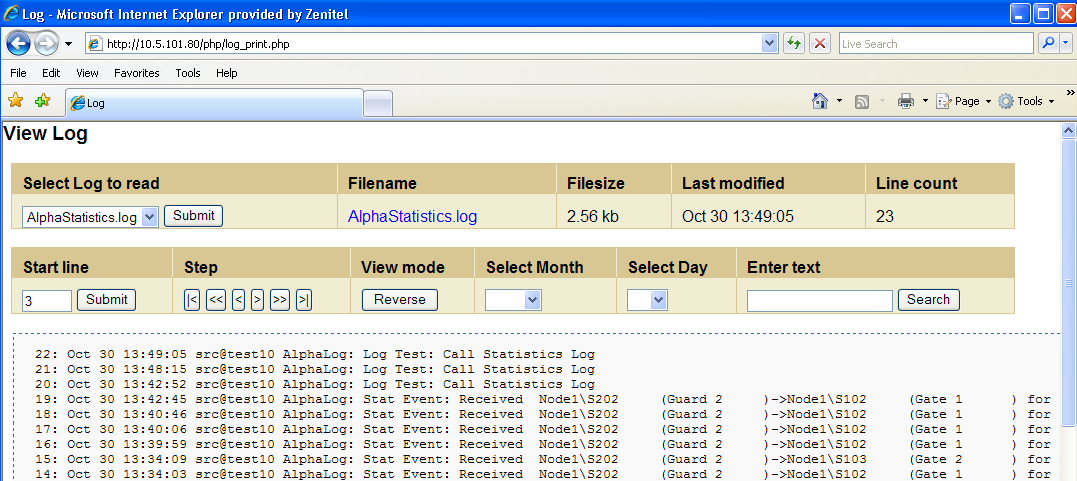Click the 2.56 kb filesize value
This screenshot has width=1077, height=481.
(593, 216)
